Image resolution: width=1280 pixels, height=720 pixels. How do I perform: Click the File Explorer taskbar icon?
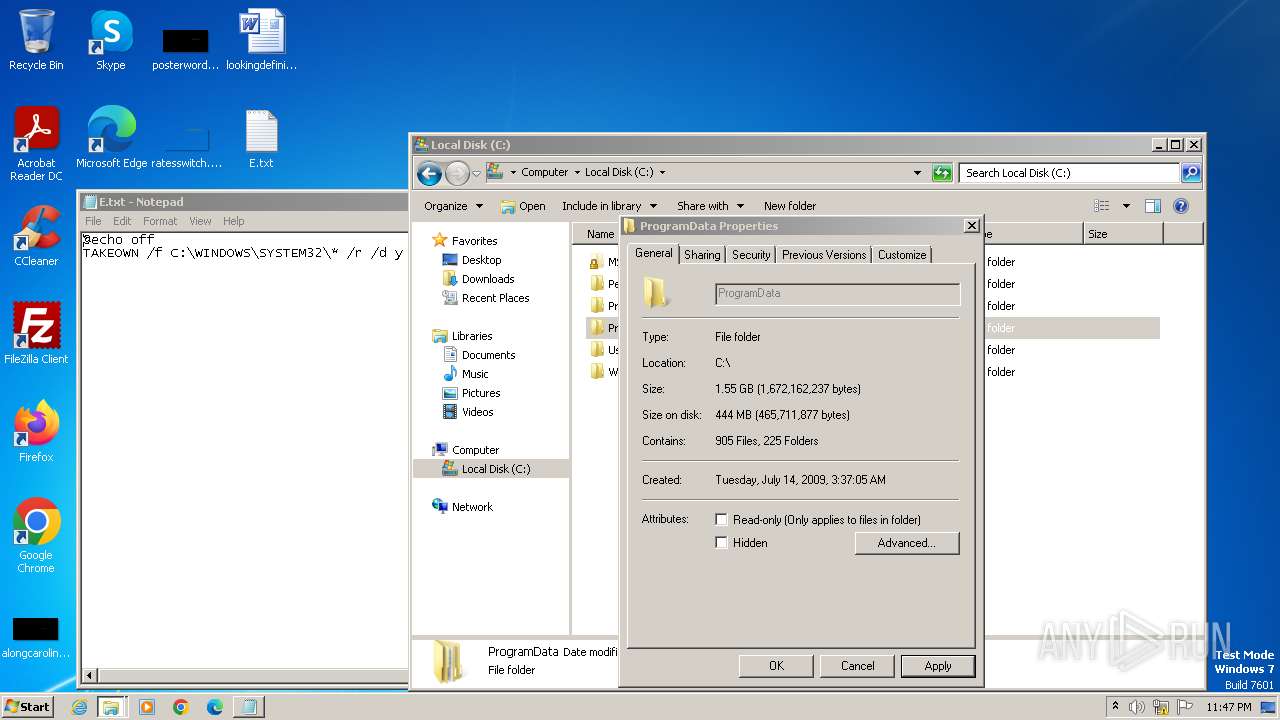111,707
